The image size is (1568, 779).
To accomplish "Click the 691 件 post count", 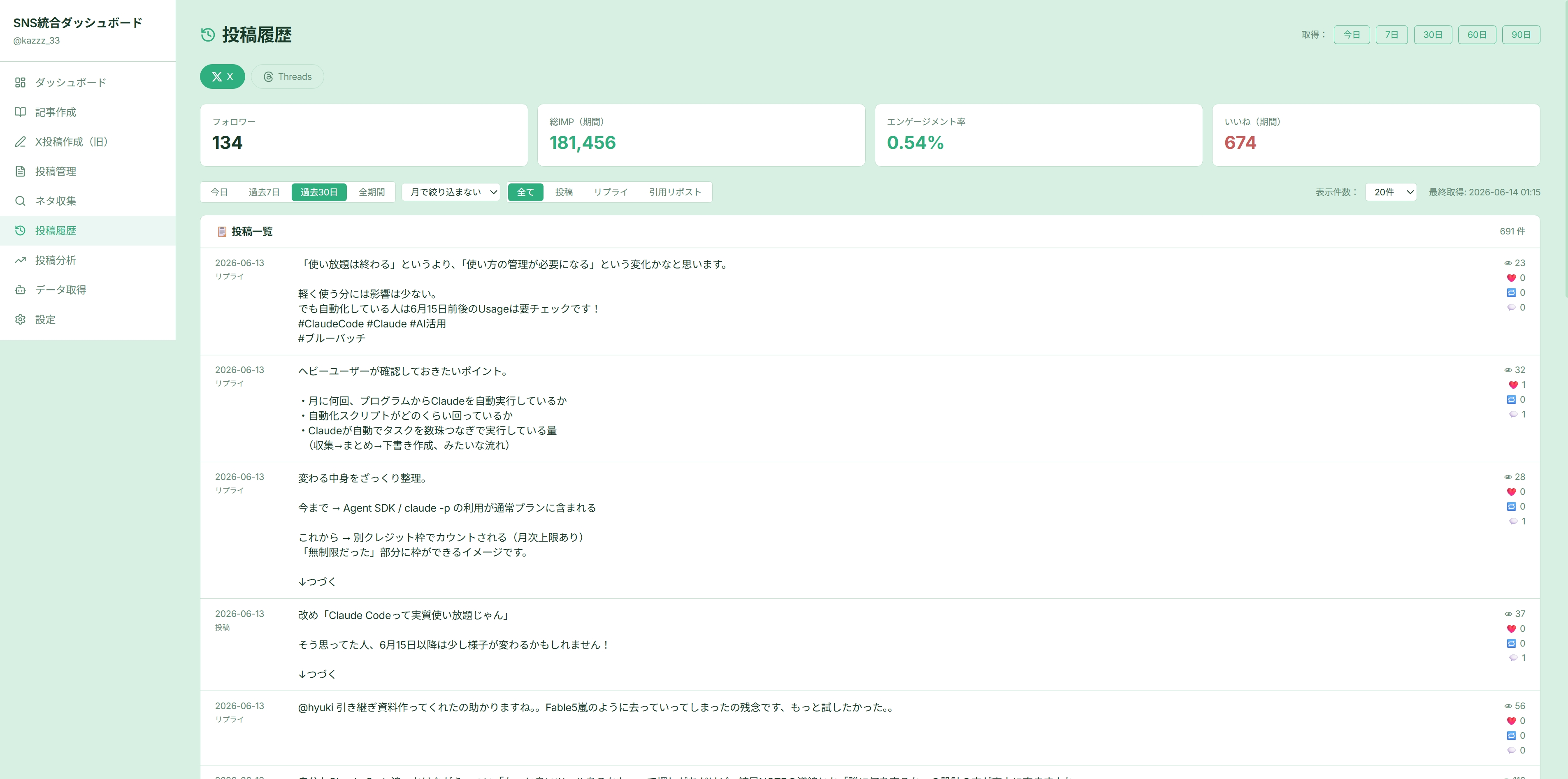I will 1512,231.
